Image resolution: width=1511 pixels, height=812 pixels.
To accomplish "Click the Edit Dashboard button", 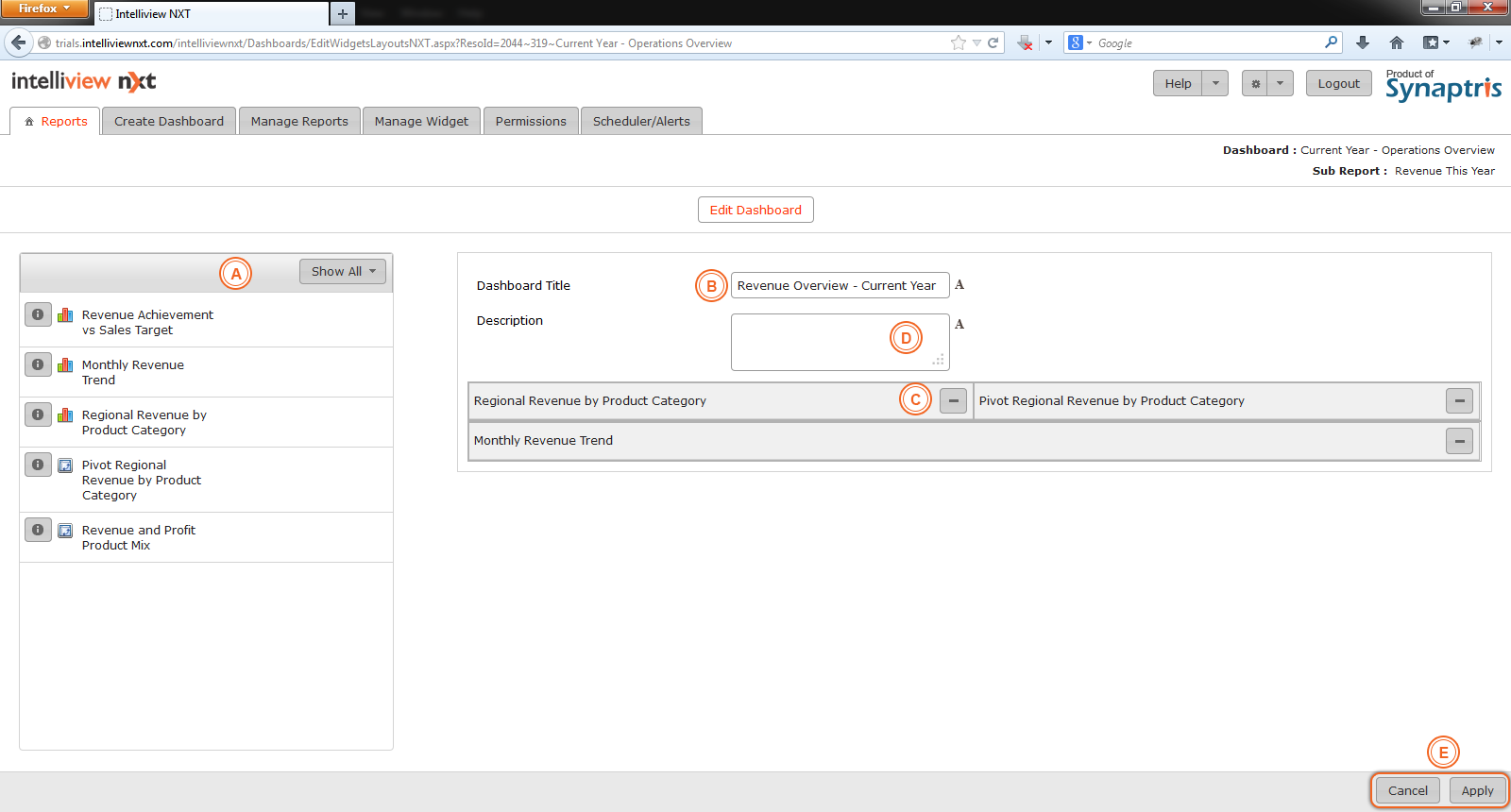I will [x=755, y=211].
